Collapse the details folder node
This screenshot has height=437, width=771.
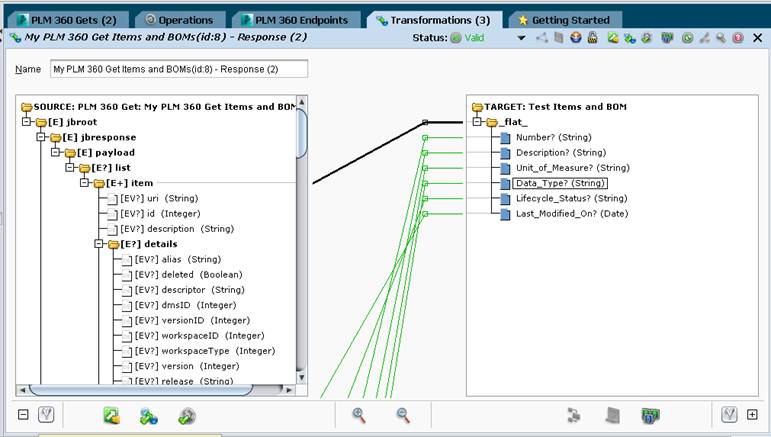pos(98,244)
